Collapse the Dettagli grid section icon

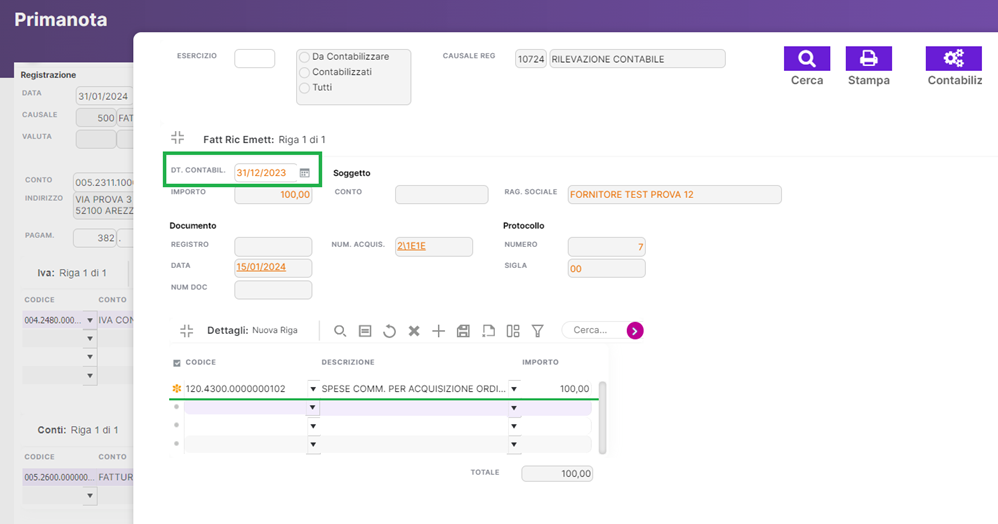(x=186, y=330)
